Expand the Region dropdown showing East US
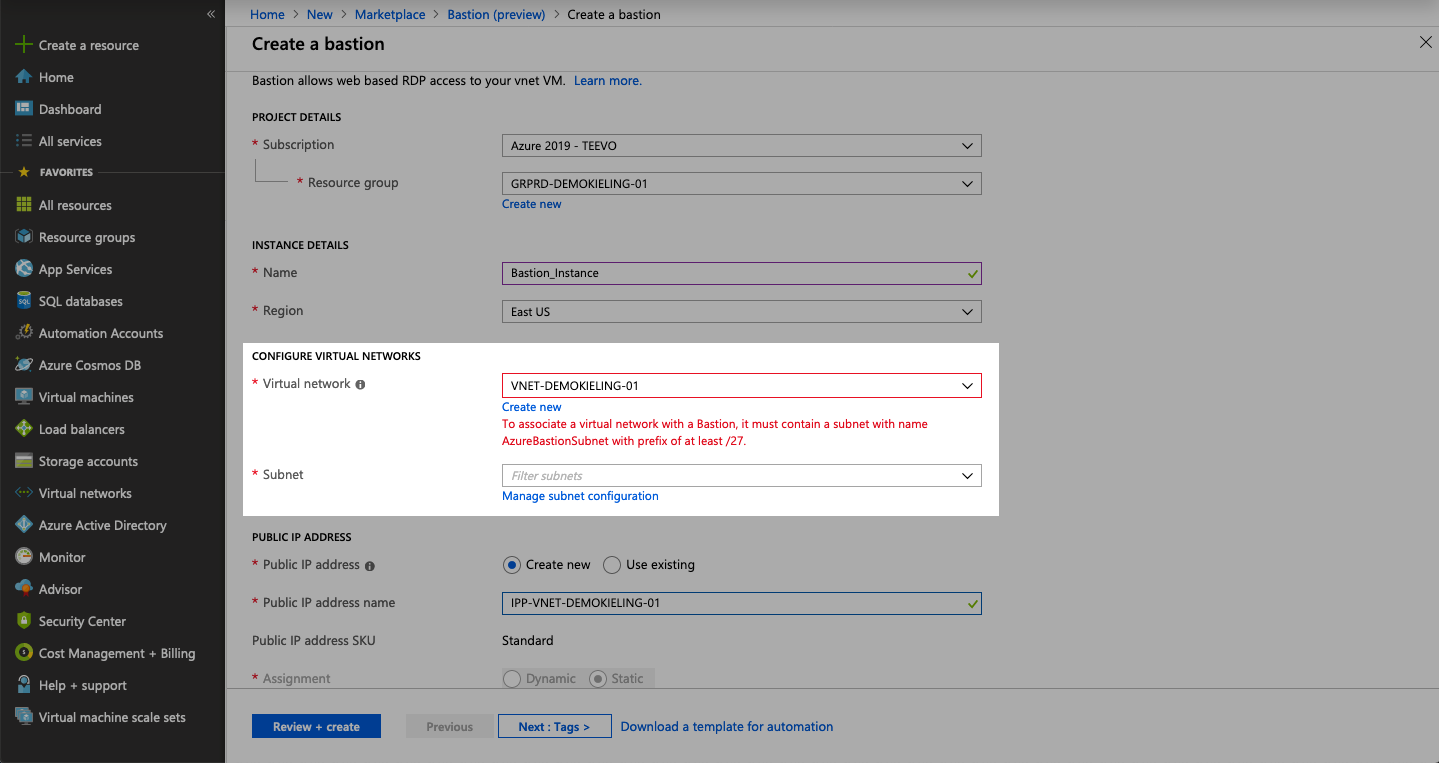The width and height of the screenshot is (1439, 763). tap(741, 312)
